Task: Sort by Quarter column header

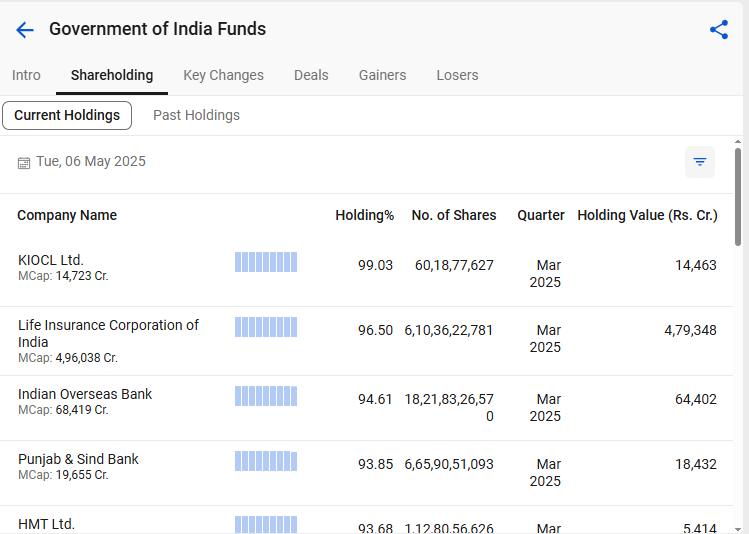Action: [541, 215]
